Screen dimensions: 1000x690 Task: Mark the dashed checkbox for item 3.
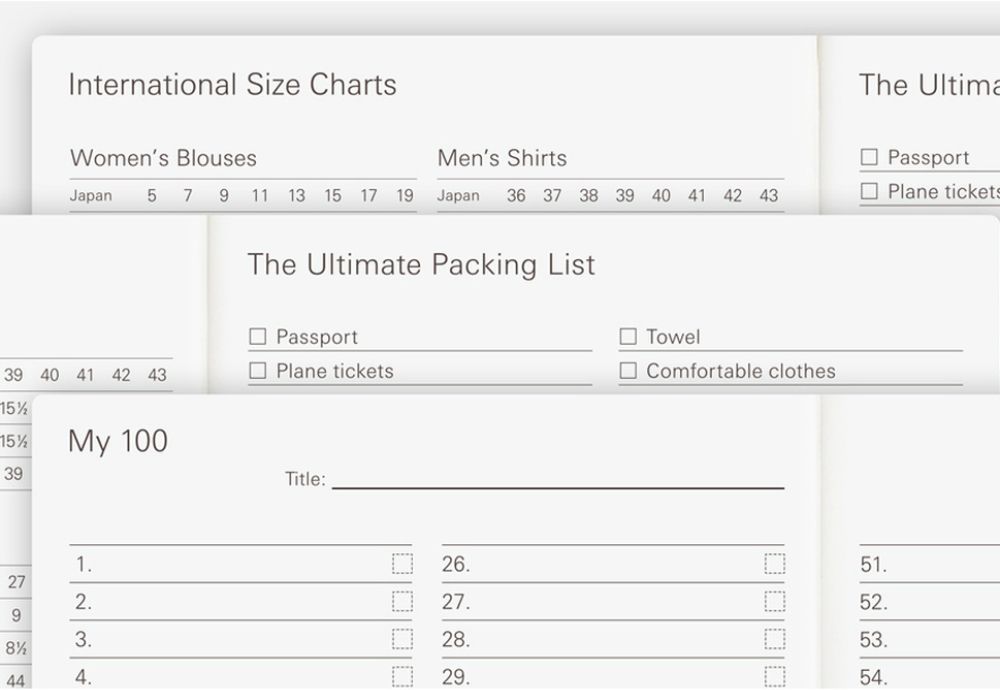coord(402,639)
